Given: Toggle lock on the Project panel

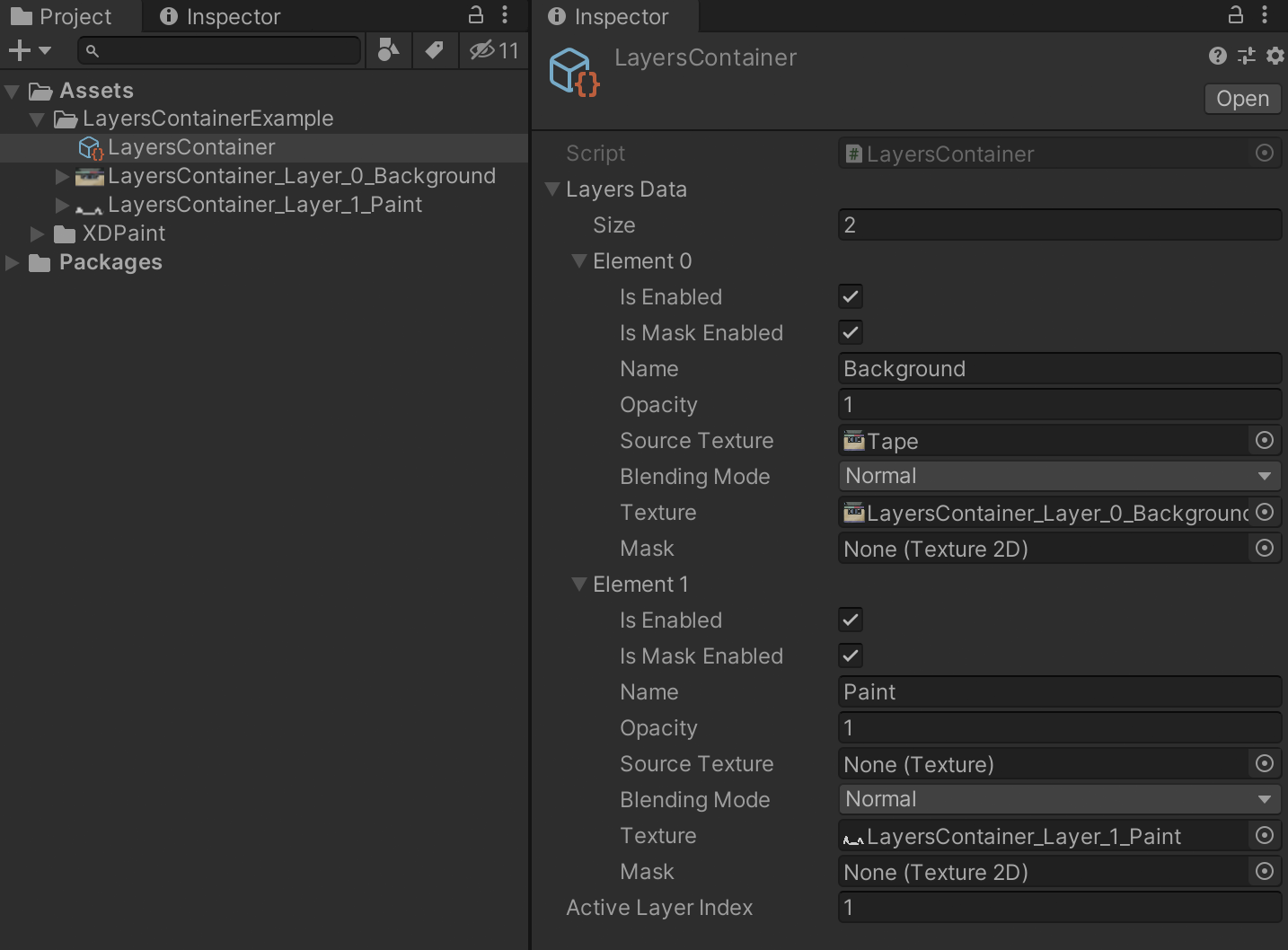Looking at the screenshot, I should [x=476, y=15].
